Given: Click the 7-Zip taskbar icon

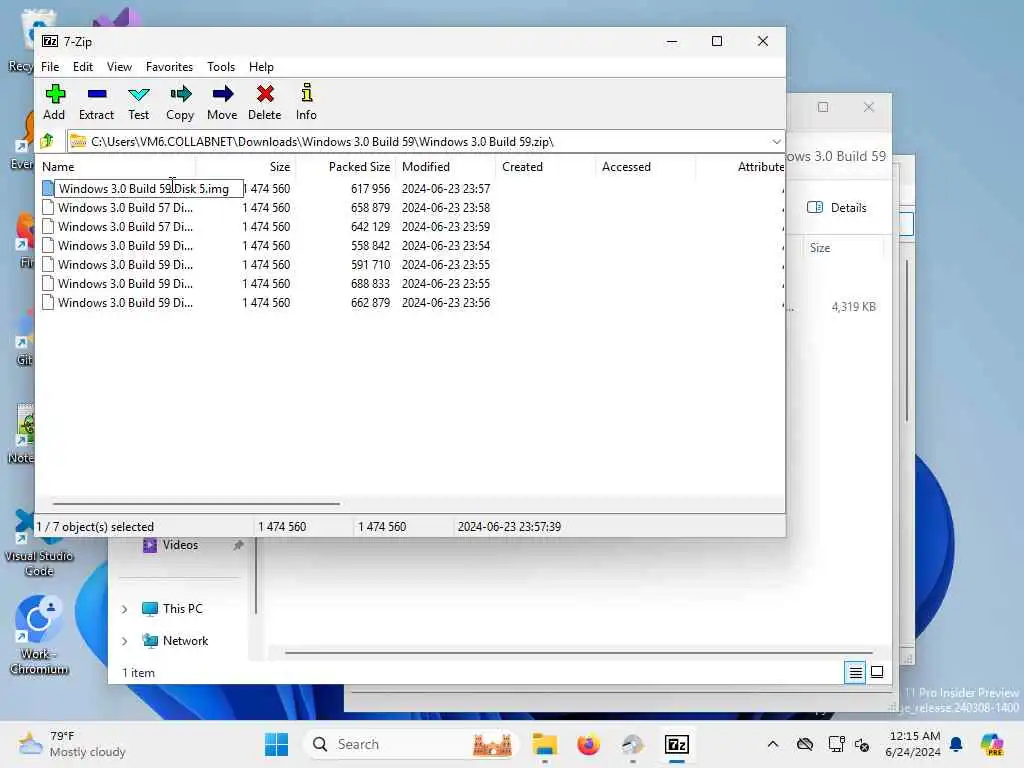Looking at the screenshot, I should 677,744.
